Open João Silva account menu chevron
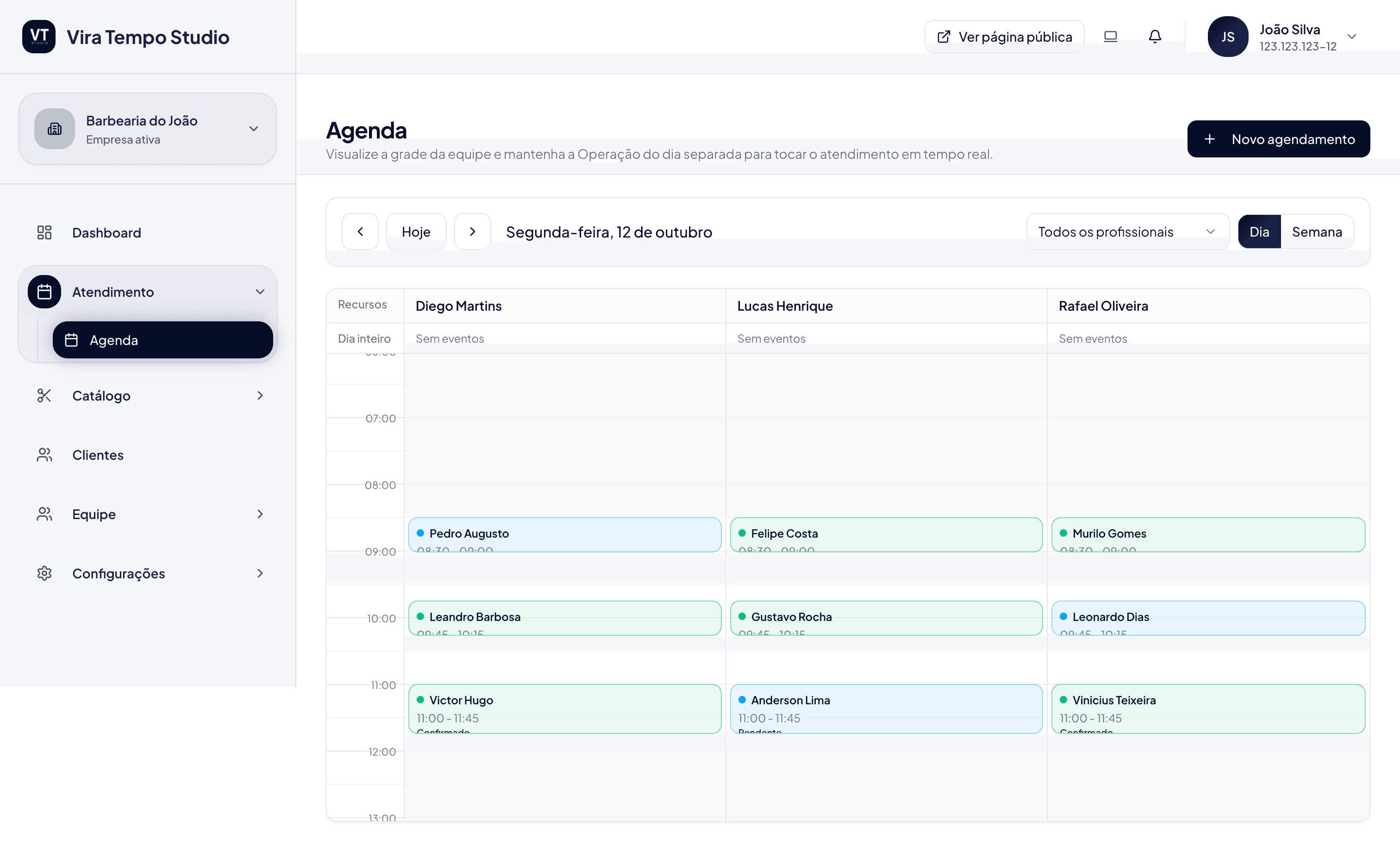Viewport: 1400px width, 852px height. [1352, 37]
